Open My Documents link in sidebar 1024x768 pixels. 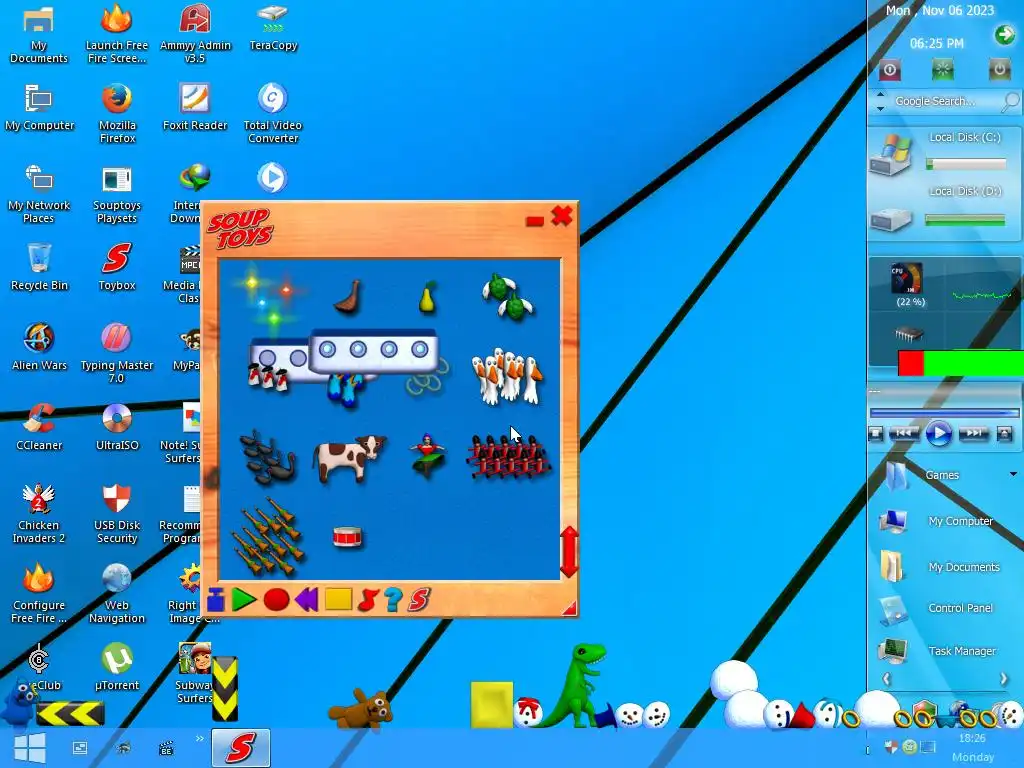(964, 567)
